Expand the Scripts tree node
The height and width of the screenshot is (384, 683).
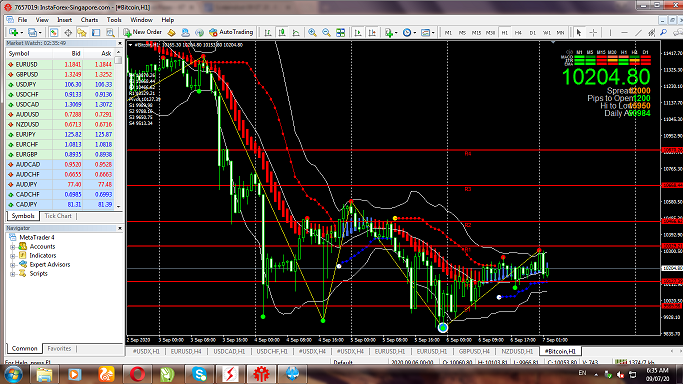(x=13, y=274)
